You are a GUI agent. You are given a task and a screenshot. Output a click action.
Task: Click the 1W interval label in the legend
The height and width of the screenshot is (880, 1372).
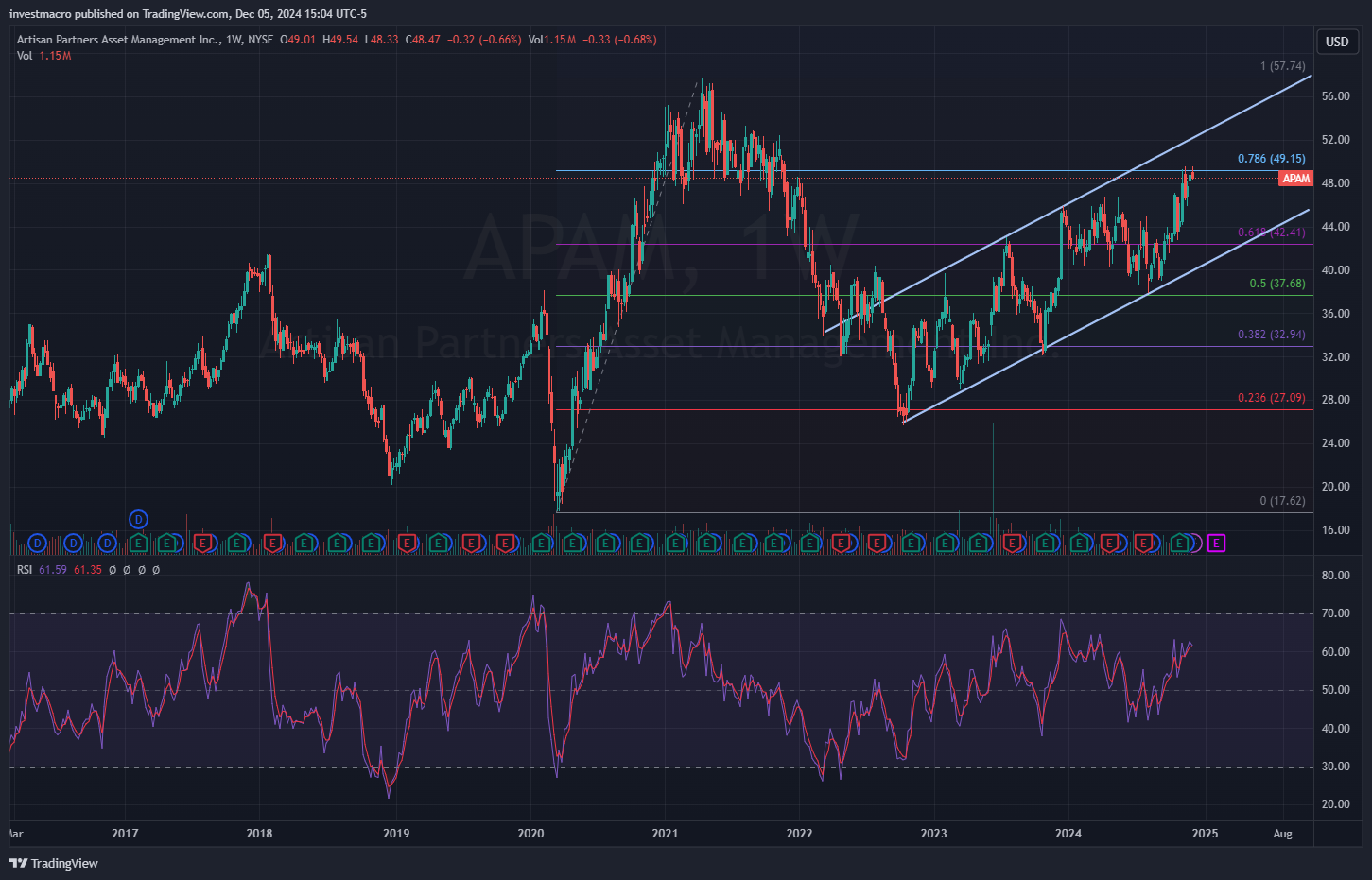(234, 40)
